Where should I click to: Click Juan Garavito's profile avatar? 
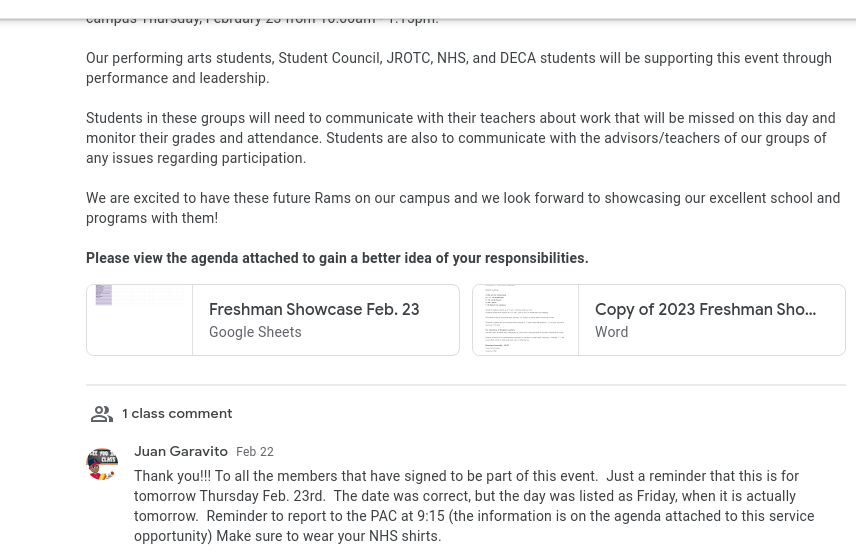point(102,464)
